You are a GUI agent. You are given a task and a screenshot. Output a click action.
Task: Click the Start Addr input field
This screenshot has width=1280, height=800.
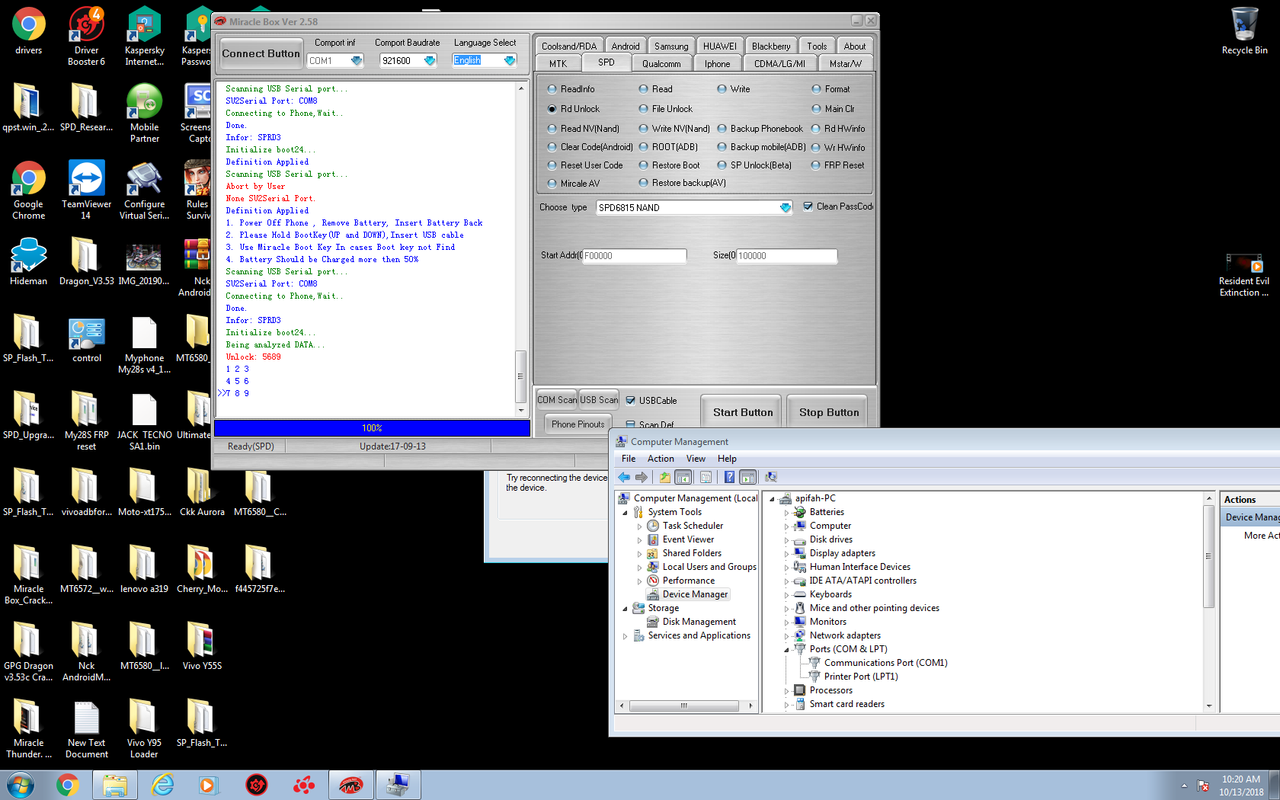634,256
